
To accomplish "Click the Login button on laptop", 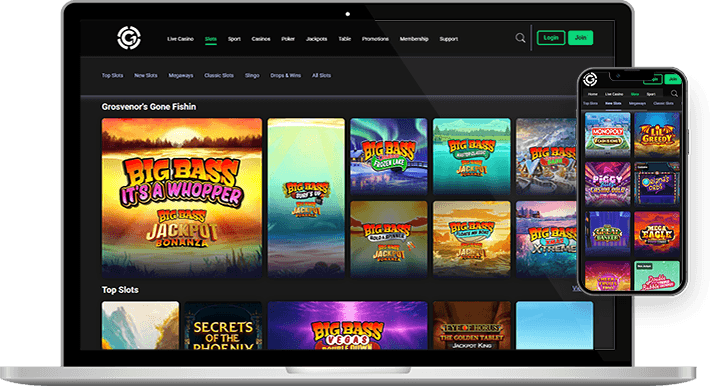I will pyautogui.click(x=551, y=38).
